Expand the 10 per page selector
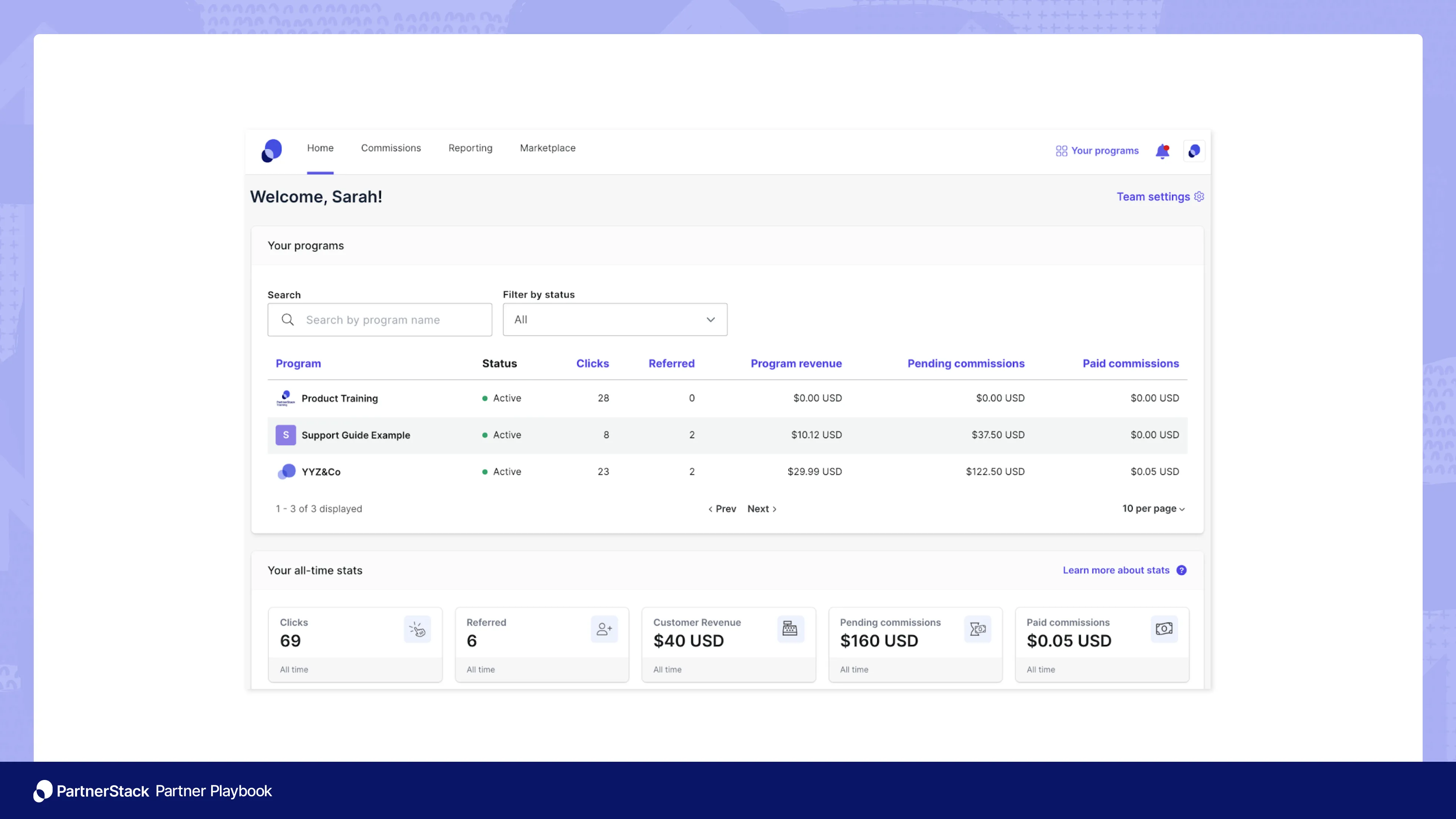This screenshot has height=819, width=1456. (x=1153, y=509)
